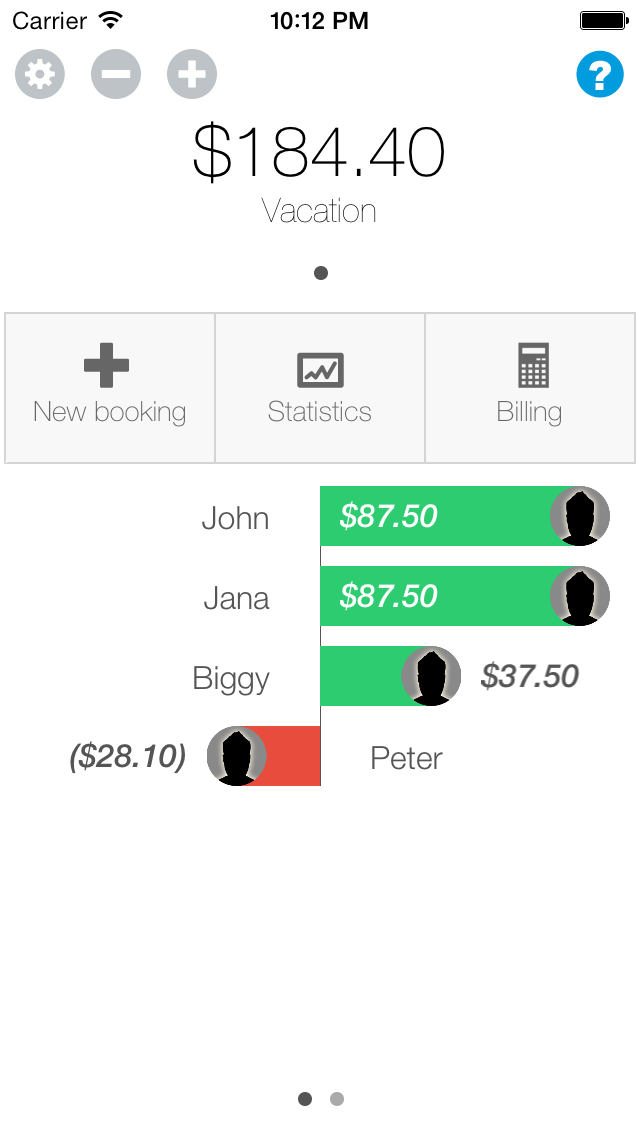640x1136 pixels.
Task: Tap Biggy's $37.50 amount label
Action: 530,676
